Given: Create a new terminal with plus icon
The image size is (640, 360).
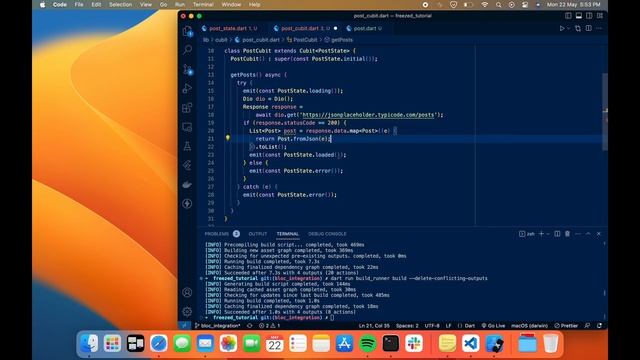Looking at the screenshot, I should pyautogui.click(x=542, y=234).
